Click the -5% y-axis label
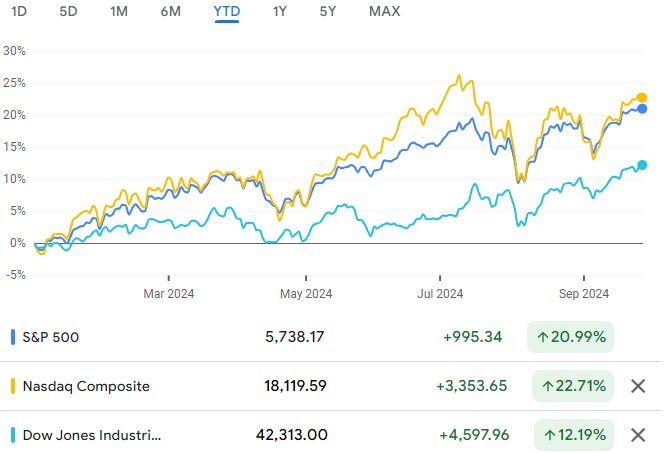664x453 pixels. [x=16, y=275]
